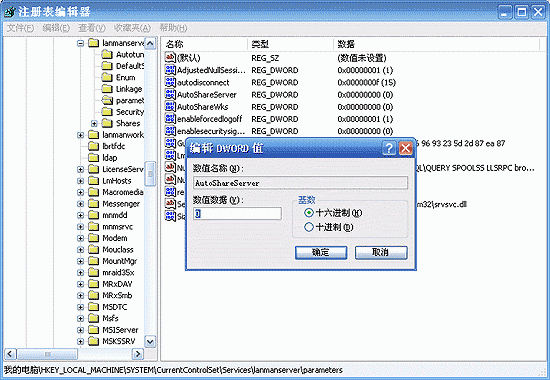550x380 pixels.
Task: Expand the LmHosts tree node
Action: pyautogui.click(x=81, y=181)
